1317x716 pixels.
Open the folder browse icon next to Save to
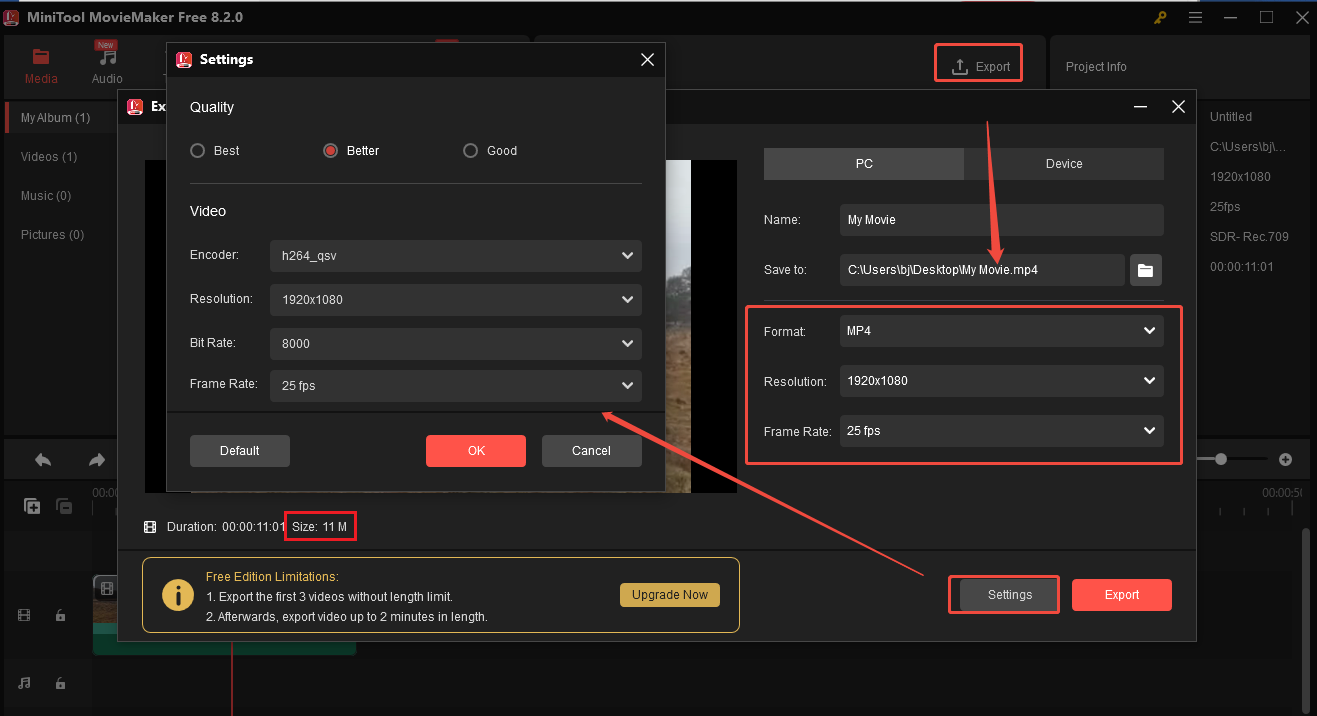[1146, 270]
